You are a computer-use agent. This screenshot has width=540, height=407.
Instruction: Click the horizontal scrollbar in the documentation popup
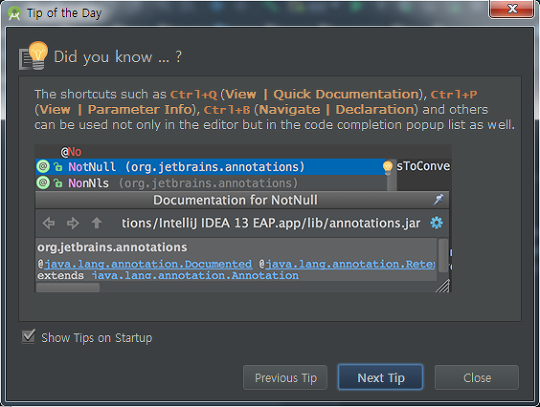(x=68, y=287)
